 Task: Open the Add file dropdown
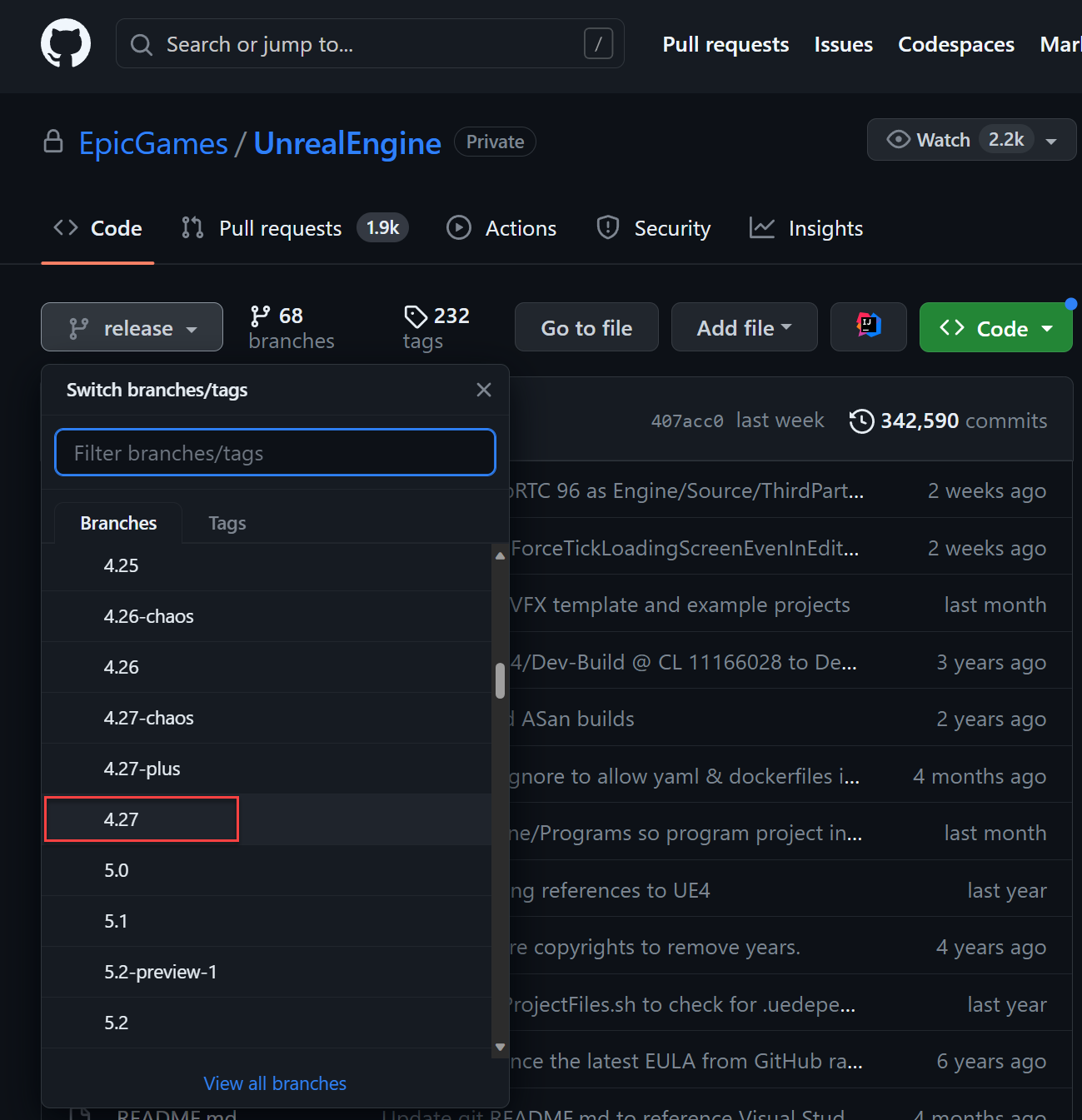click(x=745, y=327)
